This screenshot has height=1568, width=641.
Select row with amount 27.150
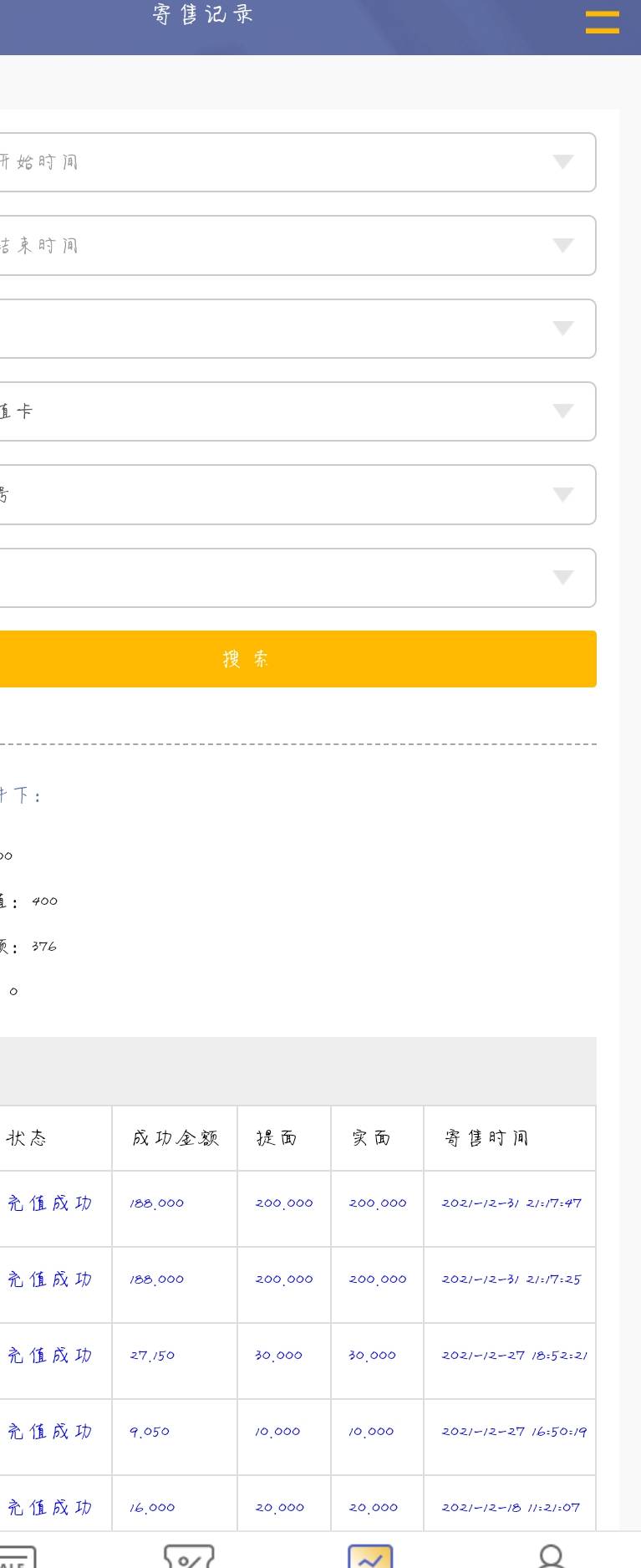[x=297, y=1361]
